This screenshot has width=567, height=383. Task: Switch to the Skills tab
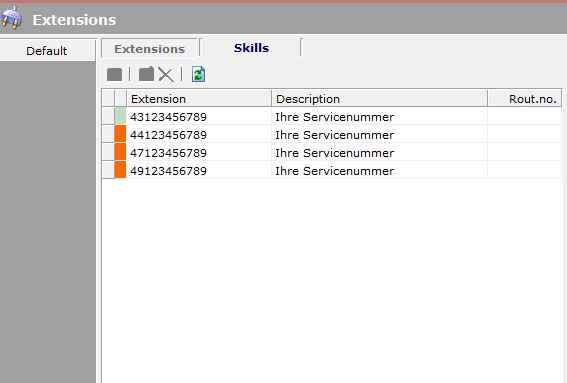pos(251,48)
